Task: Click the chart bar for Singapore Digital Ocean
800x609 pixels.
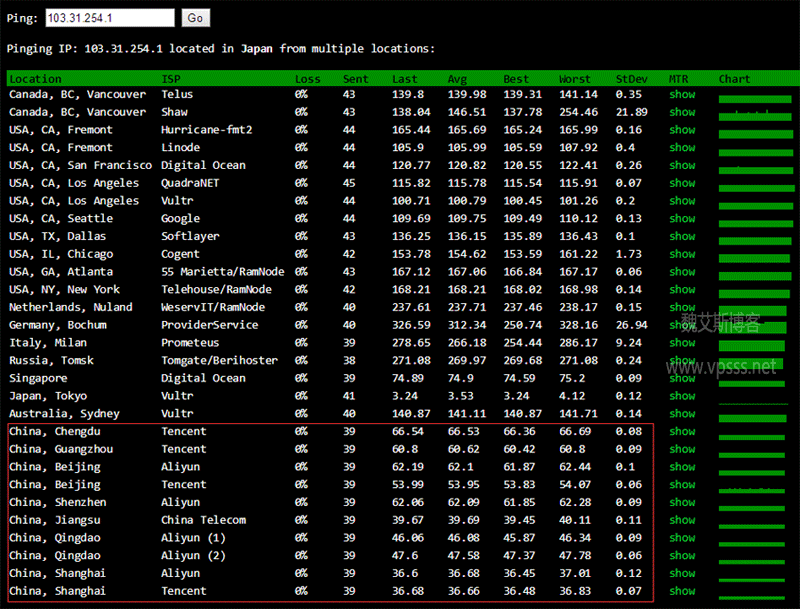Action: (755, 382)
